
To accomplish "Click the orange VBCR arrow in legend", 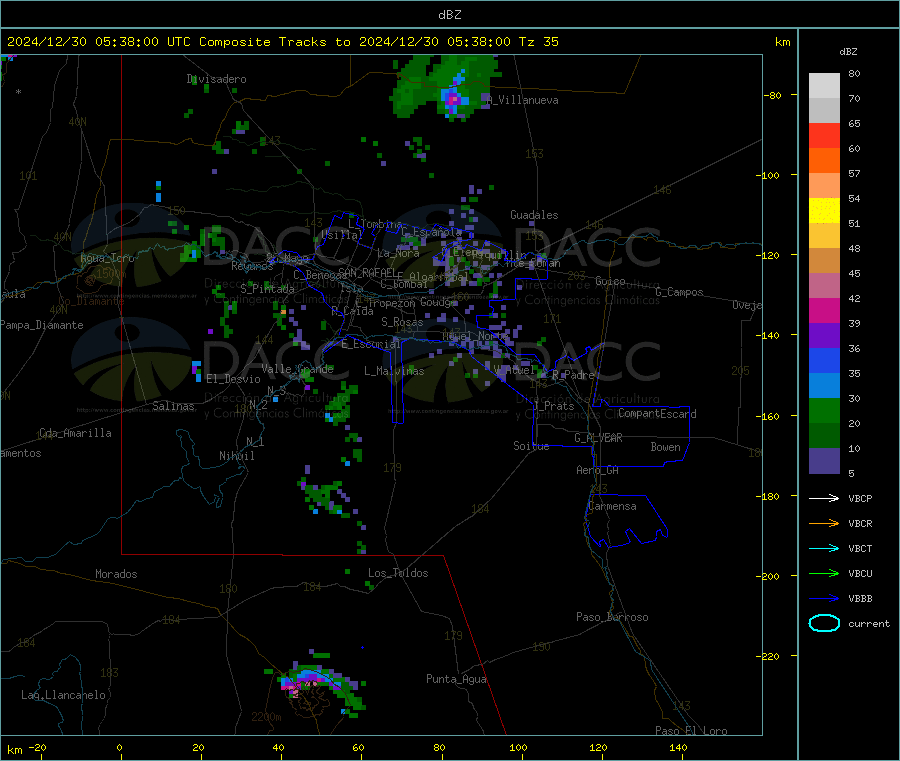I will coord(824,523).
